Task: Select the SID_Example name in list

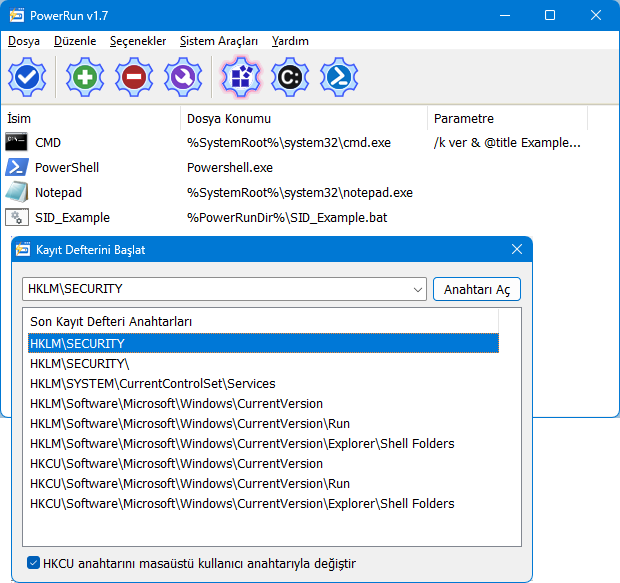Action: 72,218
